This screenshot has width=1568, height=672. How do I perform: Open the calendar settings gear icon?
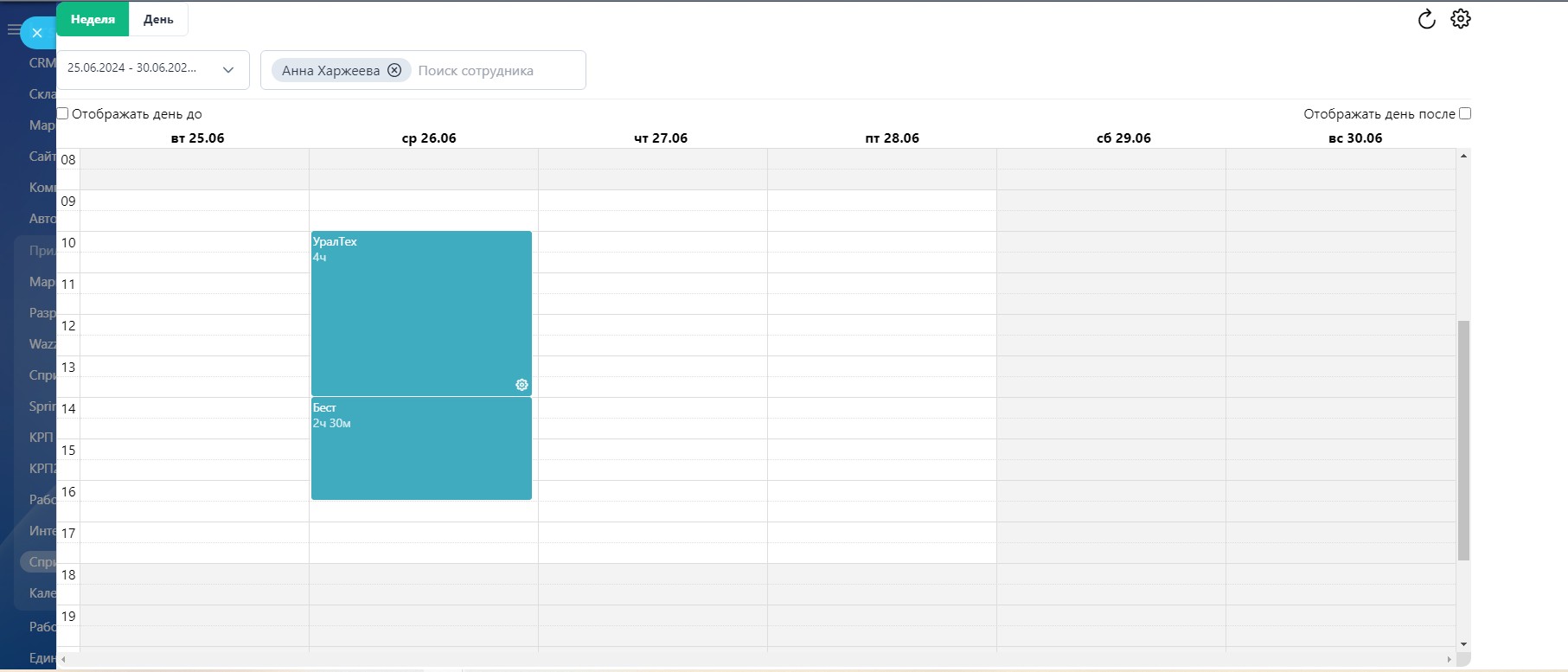(x=1461, y=19)
